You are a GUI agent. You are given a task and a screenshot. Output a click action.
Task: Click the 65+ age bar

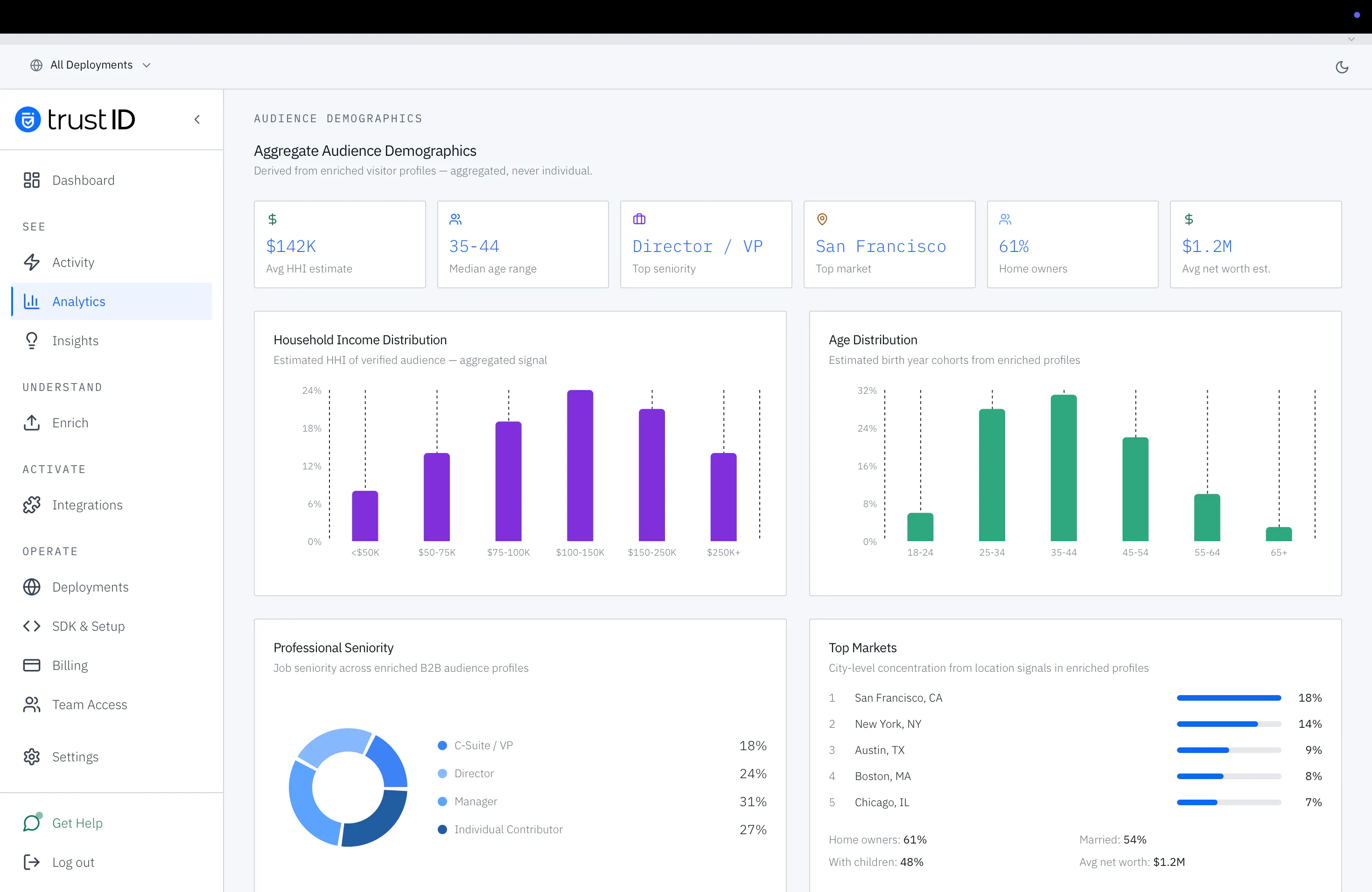pyautogui.click(x=1279, y=534)
